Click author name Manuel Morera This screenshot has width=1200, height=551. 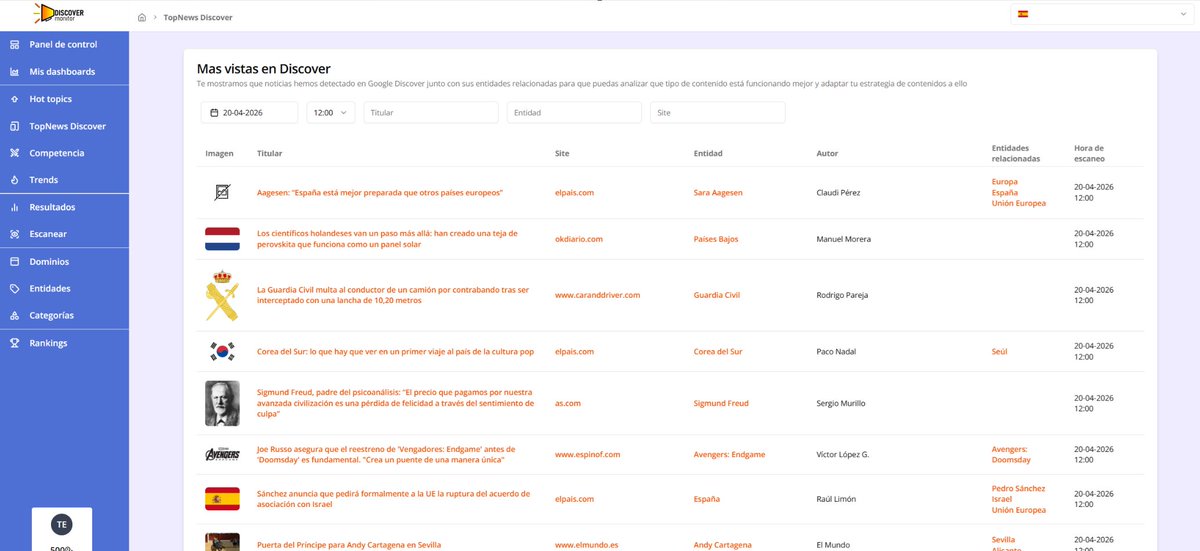[x=843, y=239]
